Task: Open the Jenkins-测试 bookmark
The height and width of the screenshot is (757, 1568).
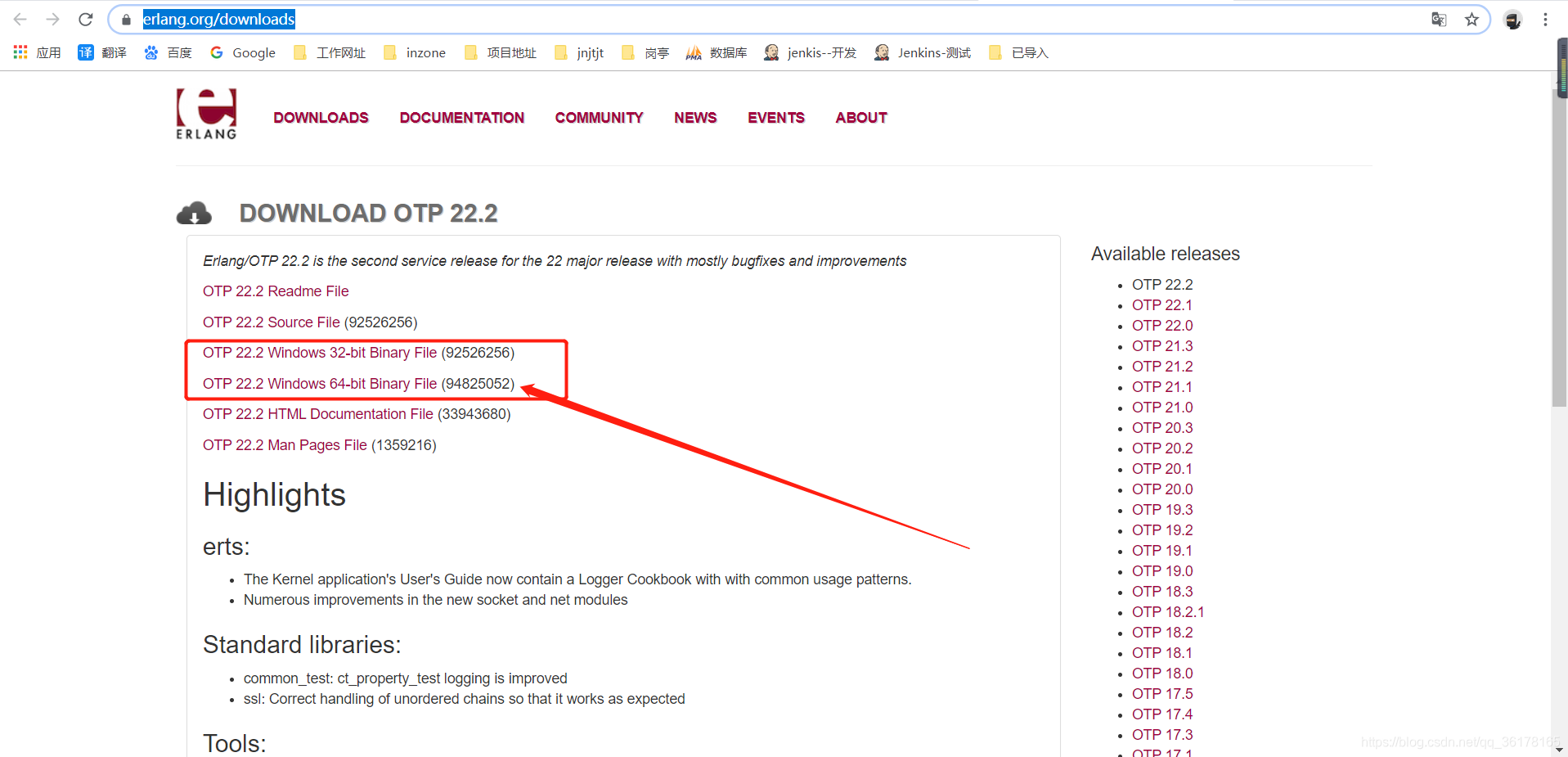Action: pos(923,52)
